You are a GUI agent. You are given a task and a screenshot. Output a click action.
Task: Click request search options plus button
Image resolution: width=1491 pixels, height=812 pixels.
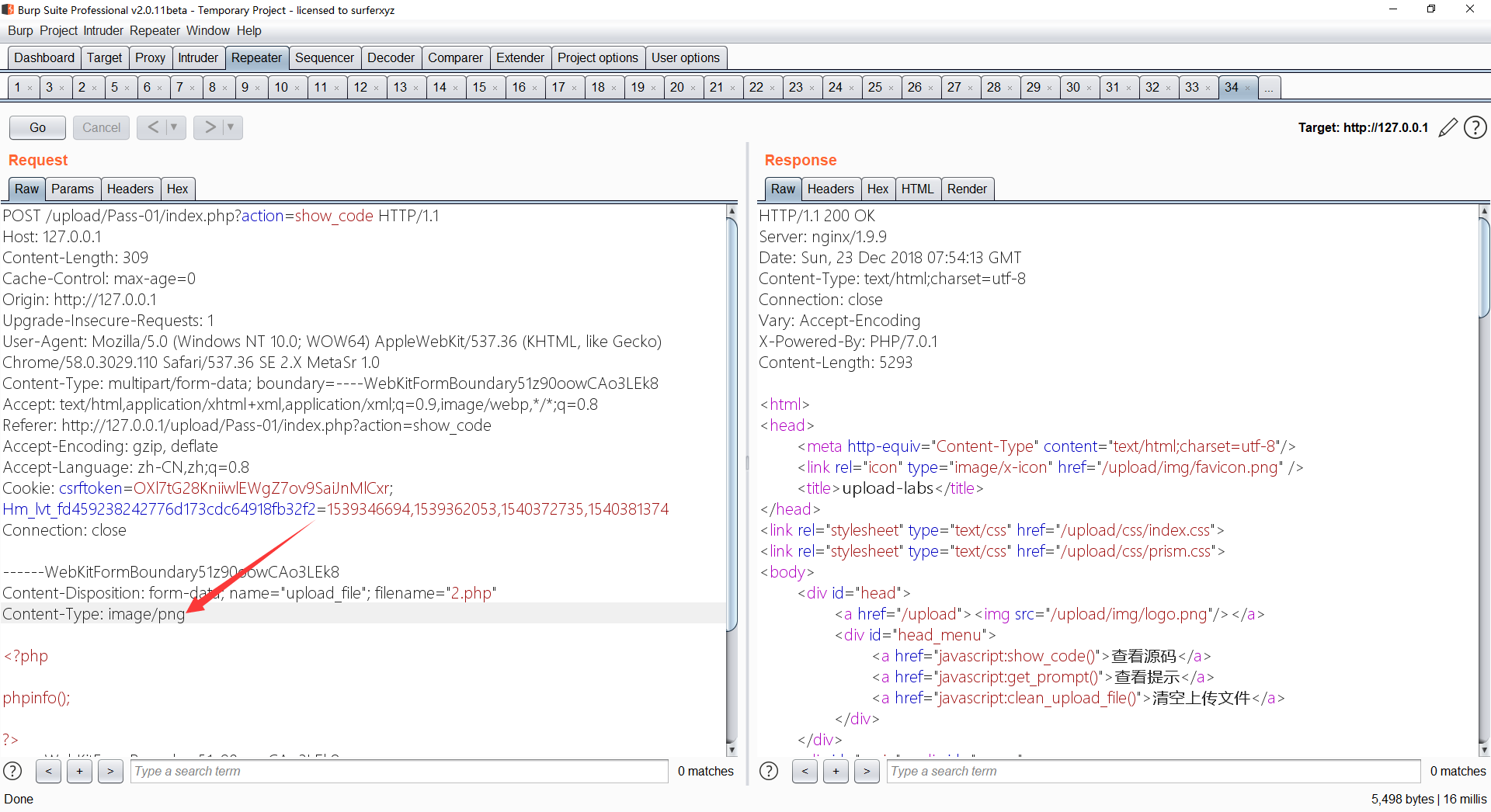coord(79,771)
